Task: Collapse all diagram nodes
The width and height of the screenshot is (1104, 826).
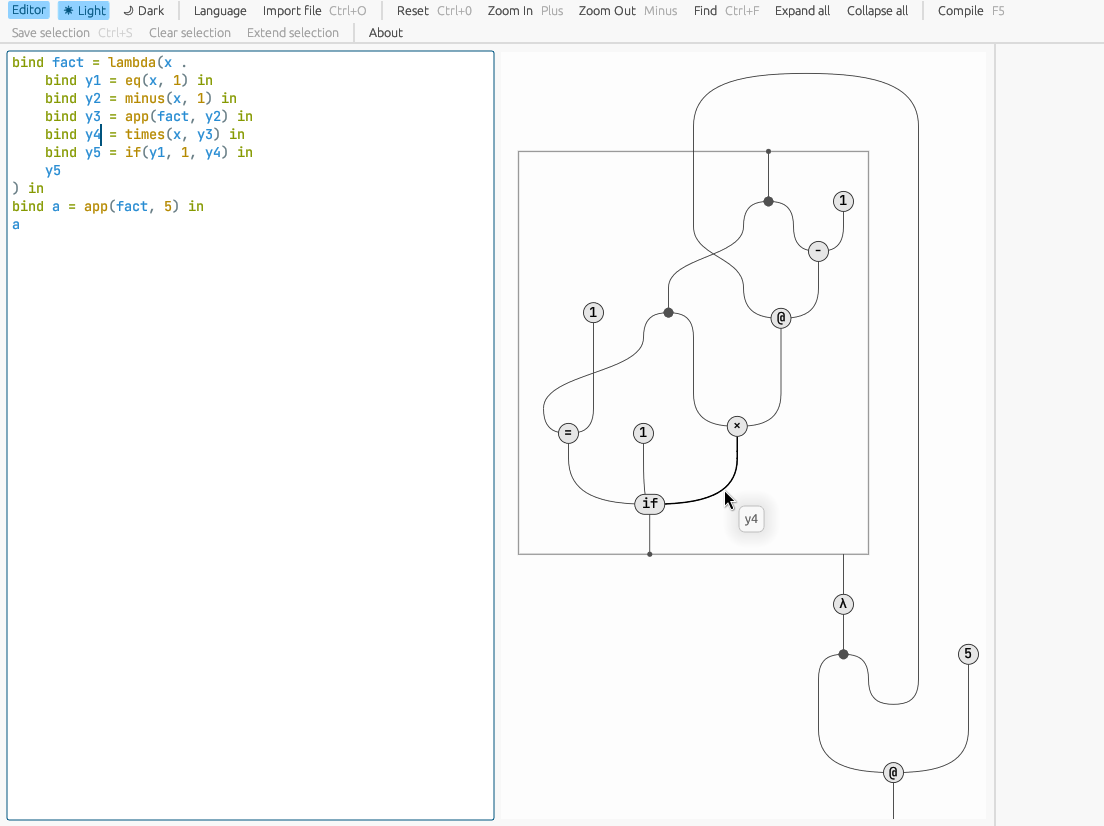Action: point(877,10)
